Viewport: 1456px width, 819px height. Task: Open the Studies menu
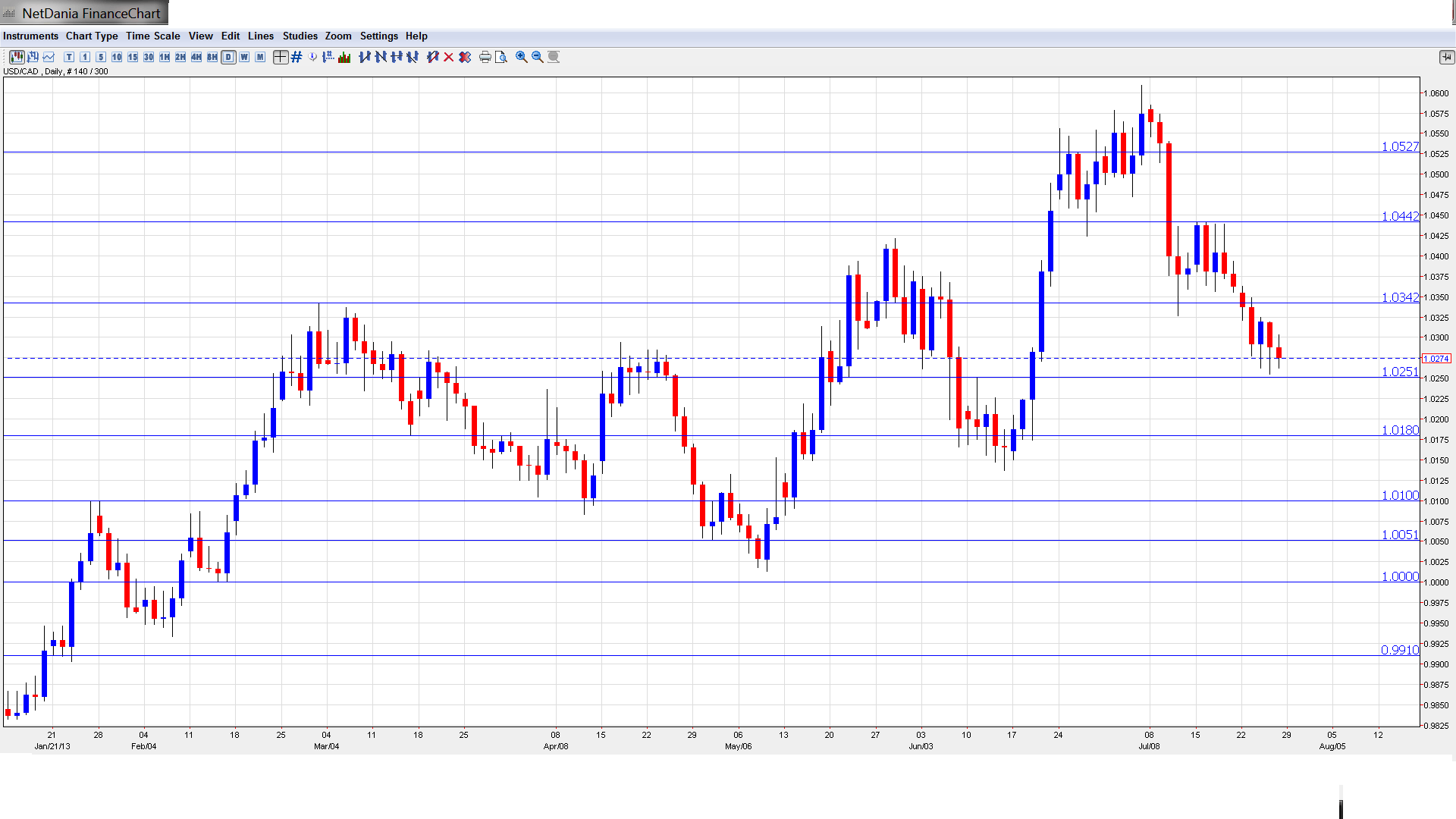coord(300,36)
